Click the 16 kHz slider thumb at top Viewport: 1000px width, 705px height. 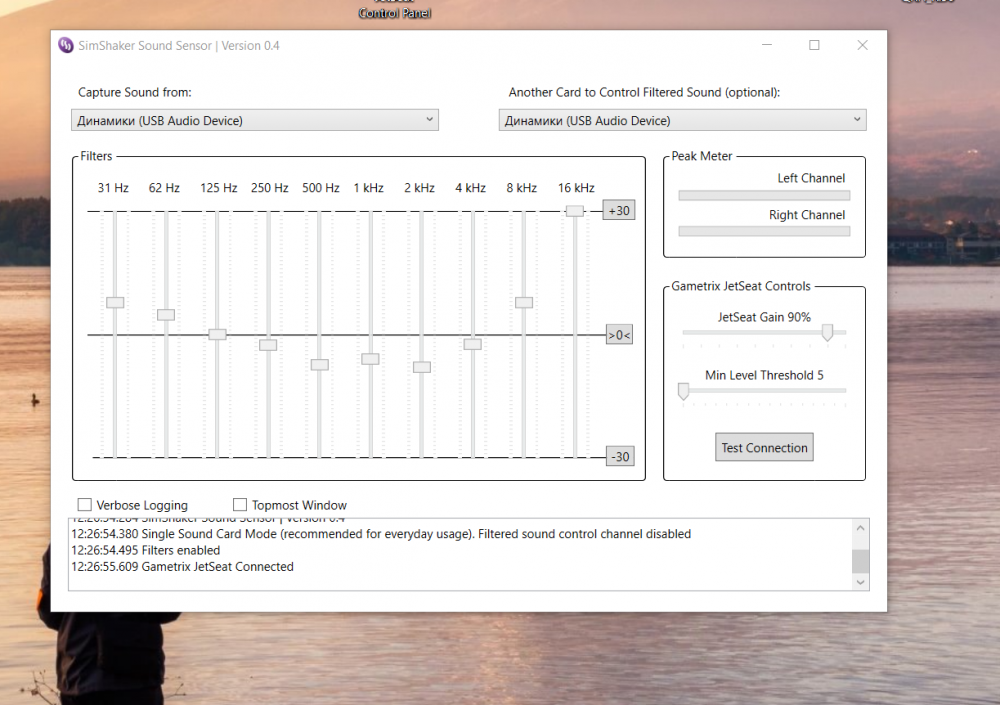coord(574,211)
